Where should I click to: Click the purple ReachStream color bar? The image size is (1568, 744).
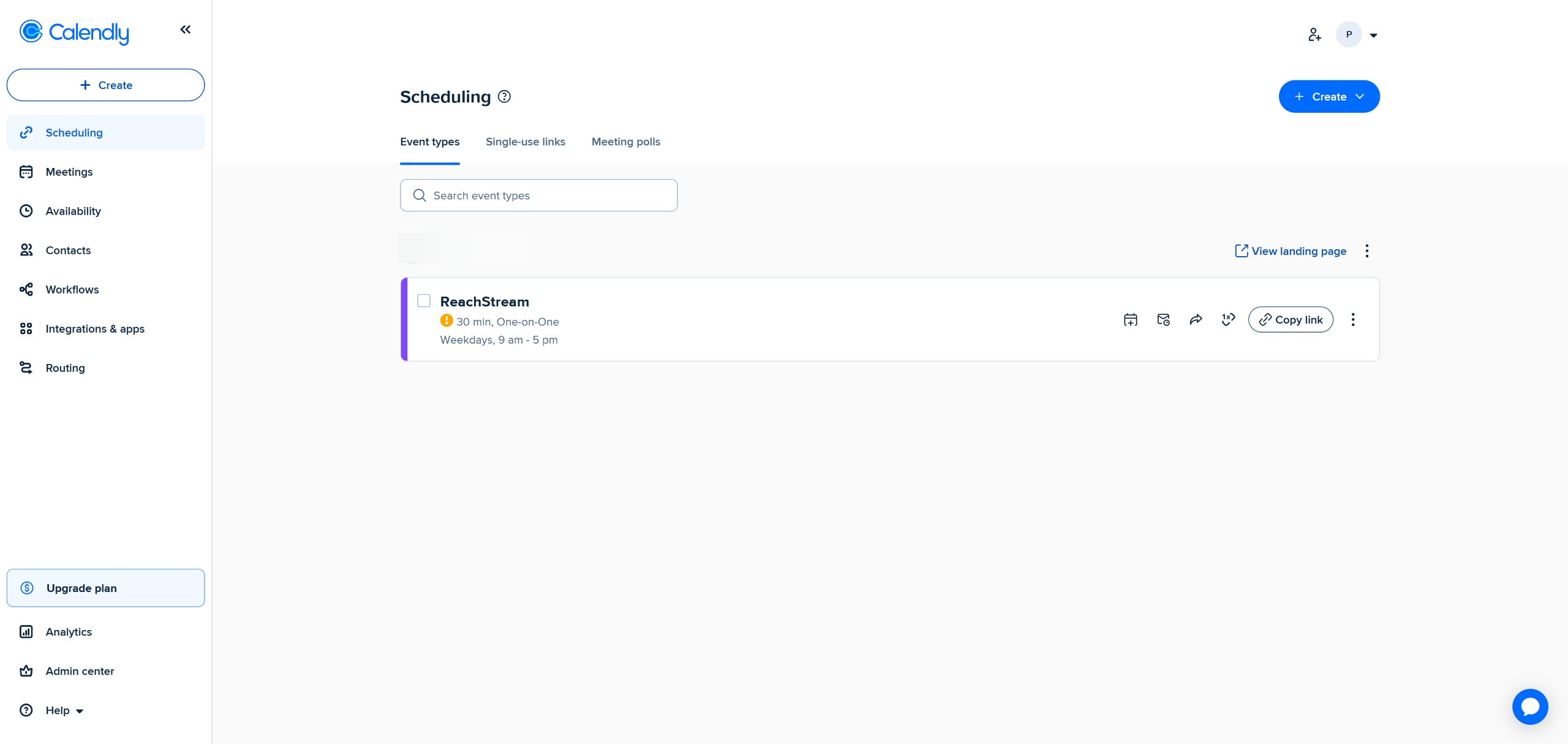[x=404, y=319]
